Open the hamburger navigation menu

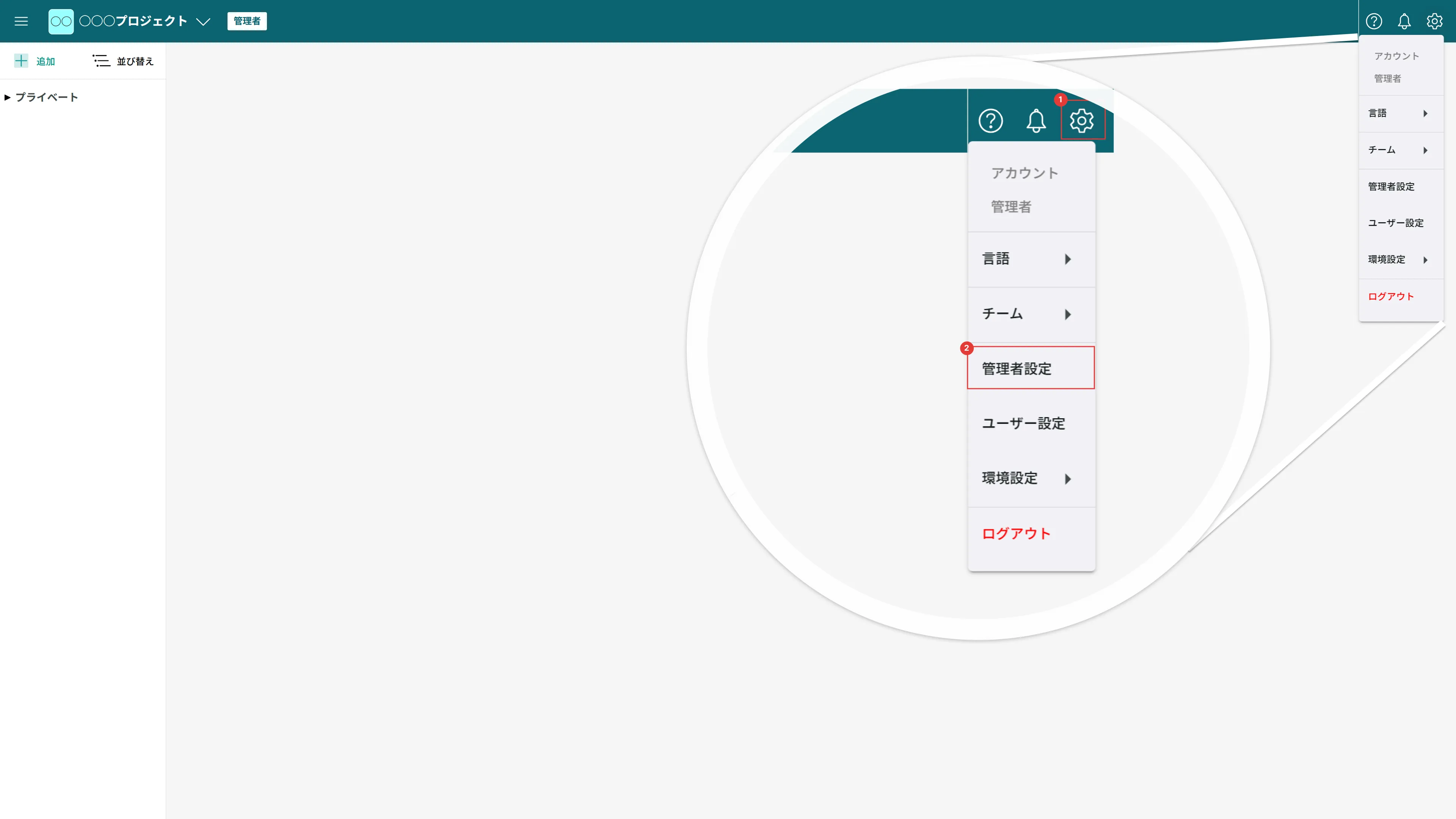pos(21,21)
